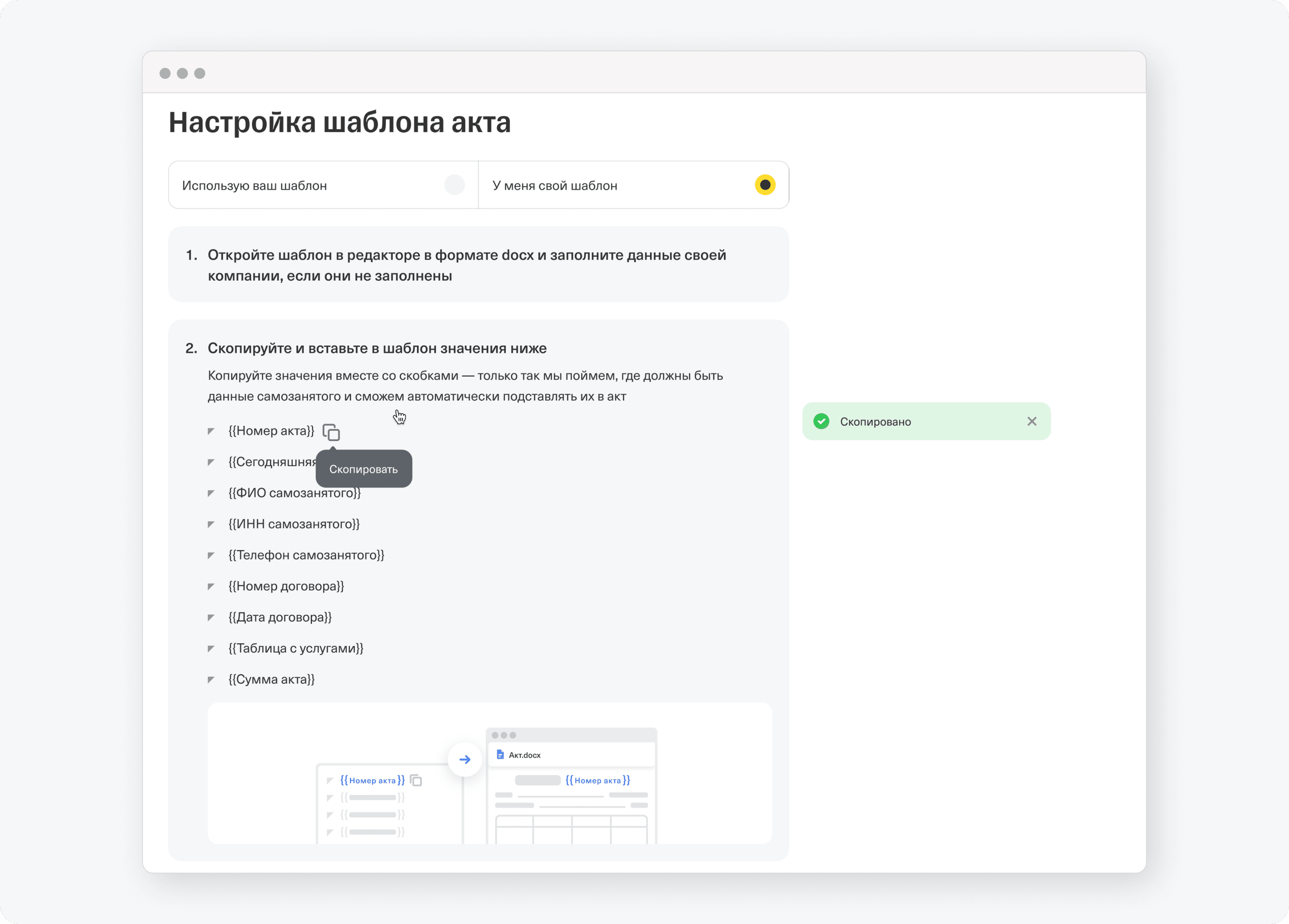The height and width of the screenshot is (924, 1289).
Task: Click the {{Таблица с услугами}} placeholder value
Action: 295,648
